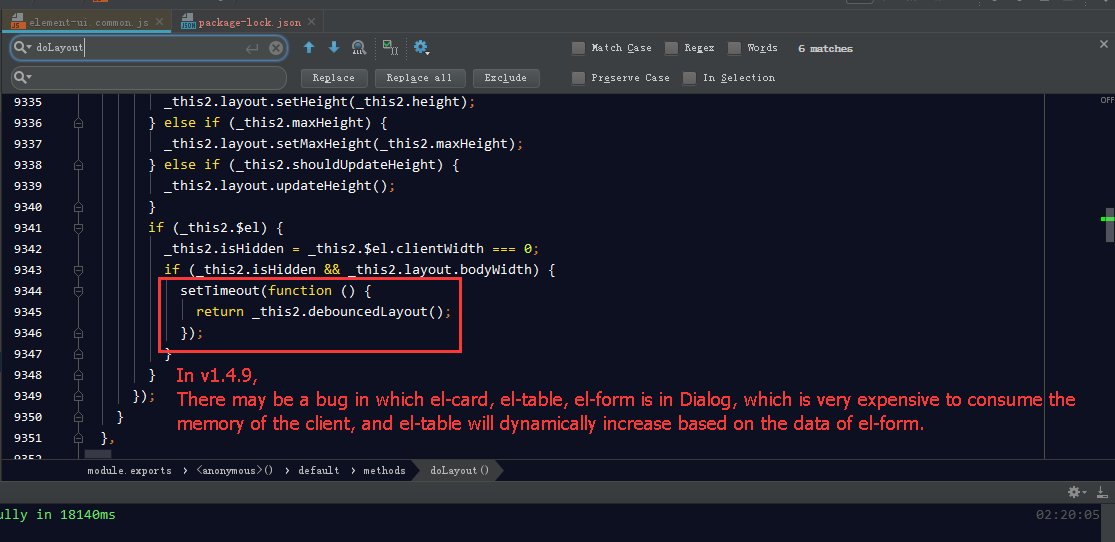The height and width of the screenshot is (542, 1115).
Task: Clear the doLayout search field
Action: click(275, 48)
